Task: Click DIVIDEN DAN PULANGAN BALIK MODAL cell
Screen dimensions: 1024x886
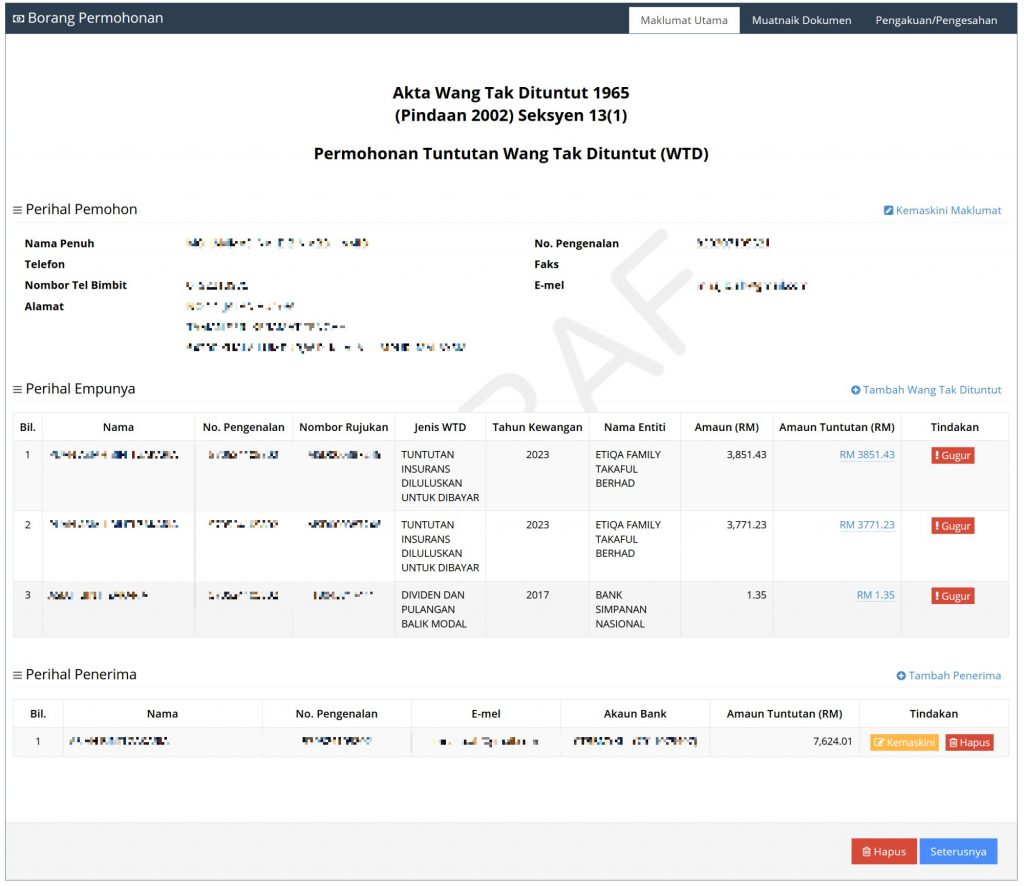Action: pyautogui.click(x=440, y=609)
